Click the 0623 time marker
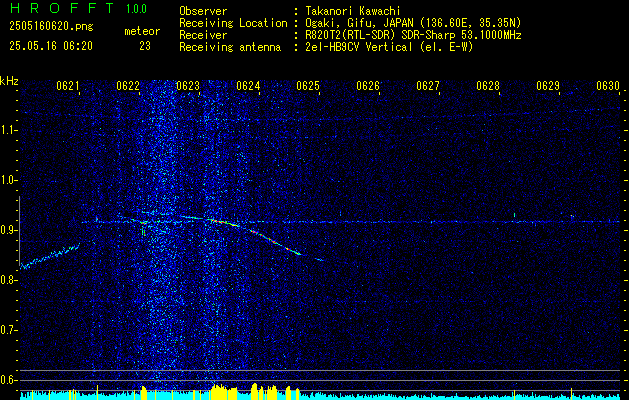629x400 pixels. [x=188, y=85]
